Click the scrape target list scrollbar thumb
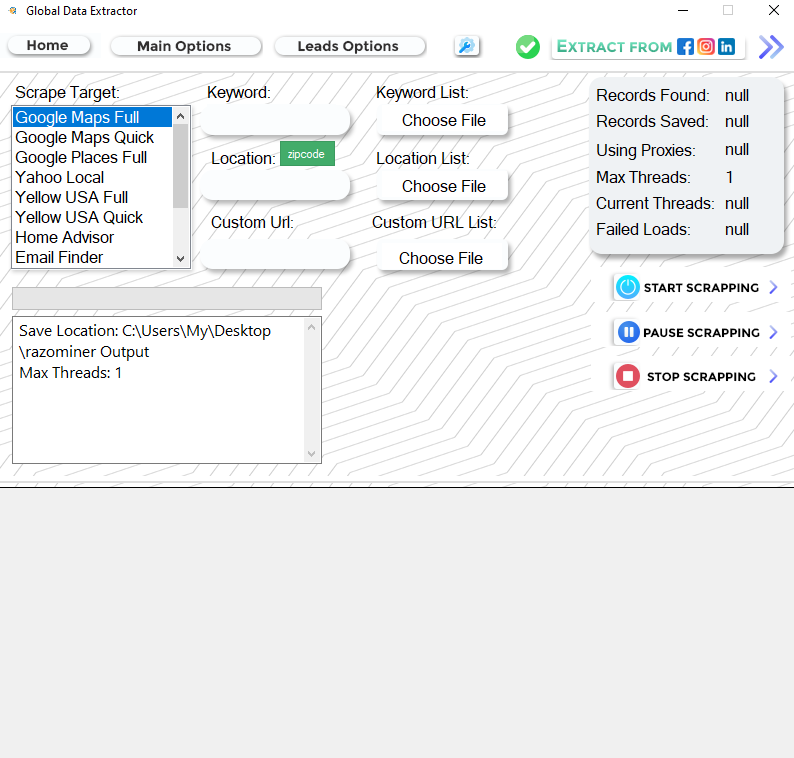Screen dimensions: 794x758 click(x=180, y=166)
